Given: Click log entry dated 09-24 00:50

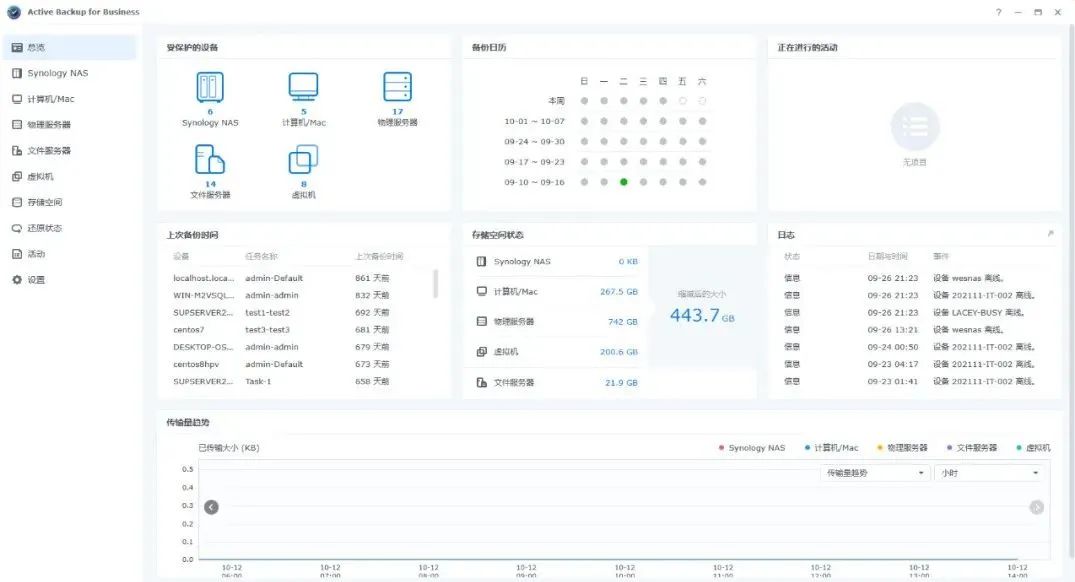Looking at the screenshot, I should tap(915, 347).
